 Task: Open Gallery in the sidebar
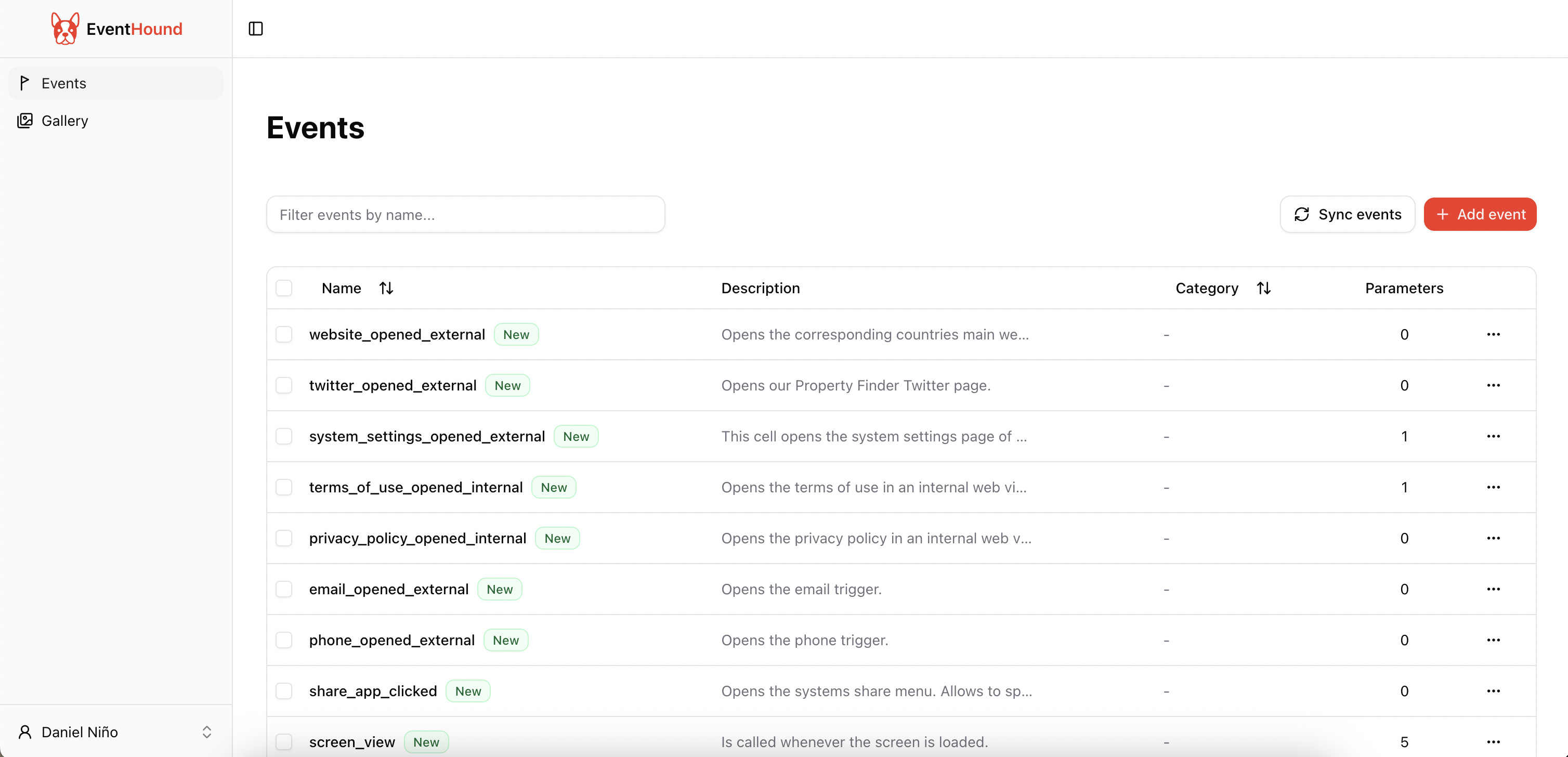coord(115,121)
